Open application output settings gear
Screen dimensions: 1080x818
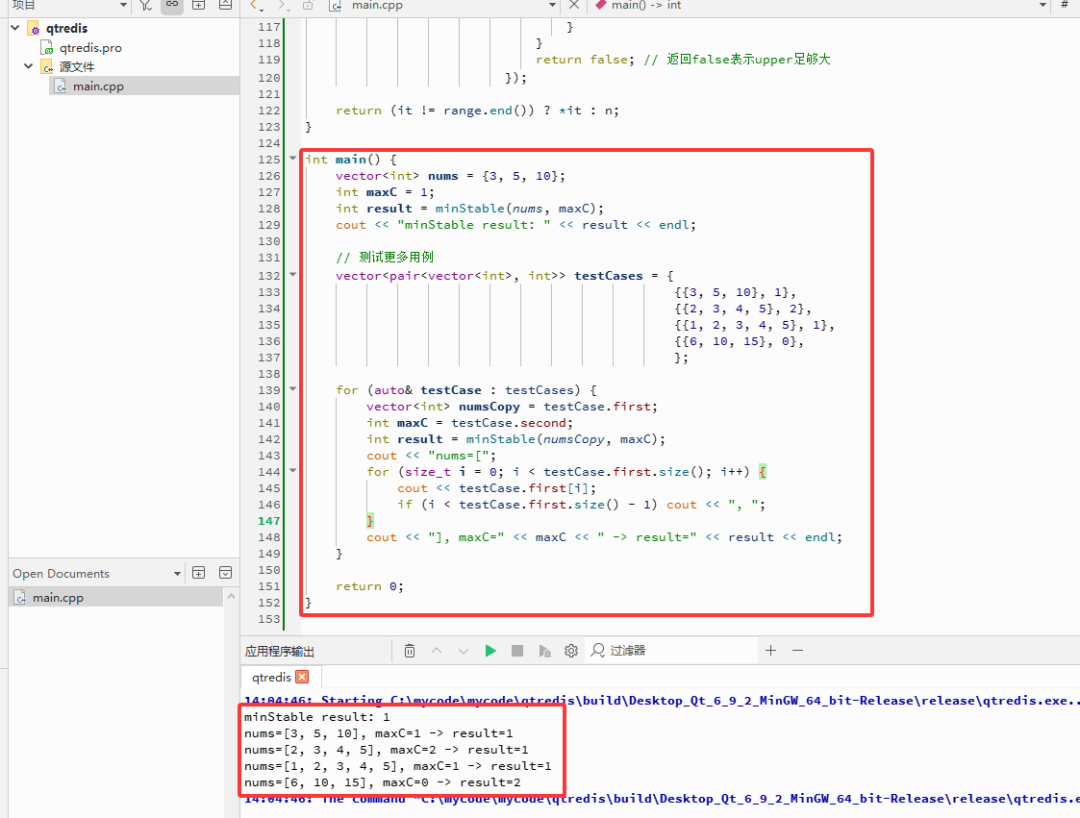point(571,651)
